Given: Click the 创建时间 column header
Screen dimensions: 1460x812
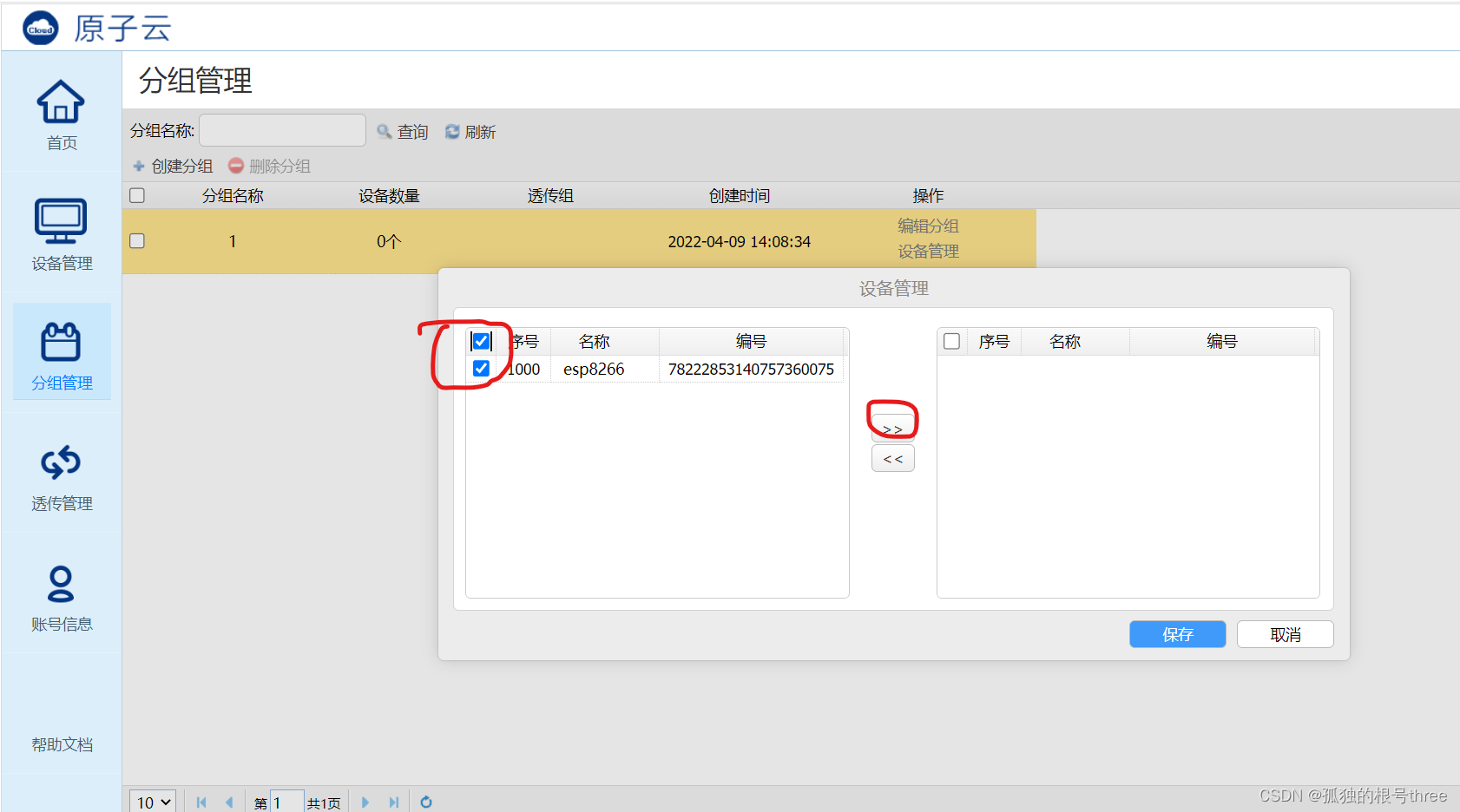Looking at the screenshot, I should click(740, 196).
